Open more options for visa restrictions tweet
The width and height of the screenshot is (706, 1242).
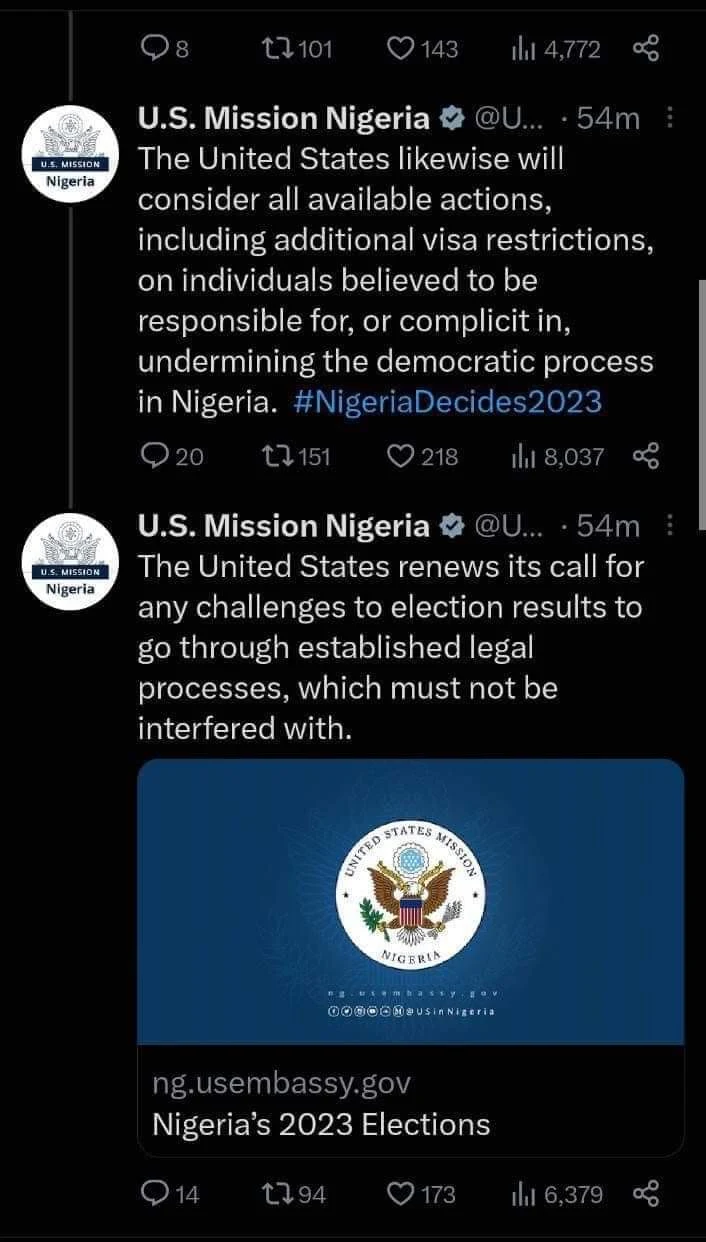pos(670,119)
